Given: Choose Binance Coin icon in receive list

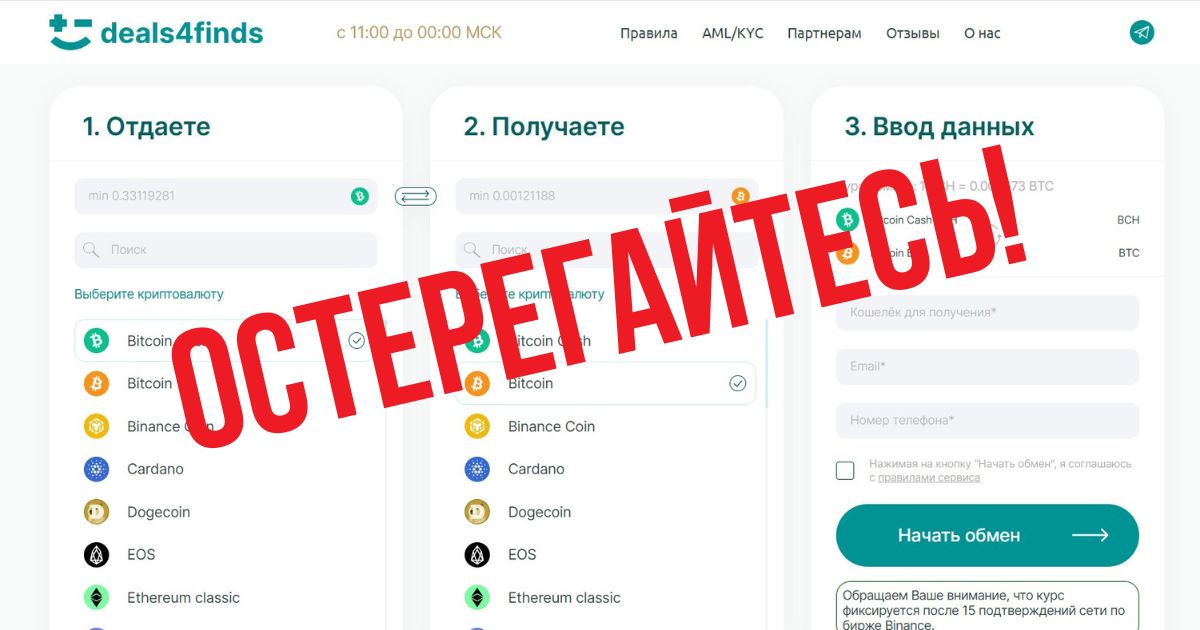Looking at the screenshot, I should (477, 426).
